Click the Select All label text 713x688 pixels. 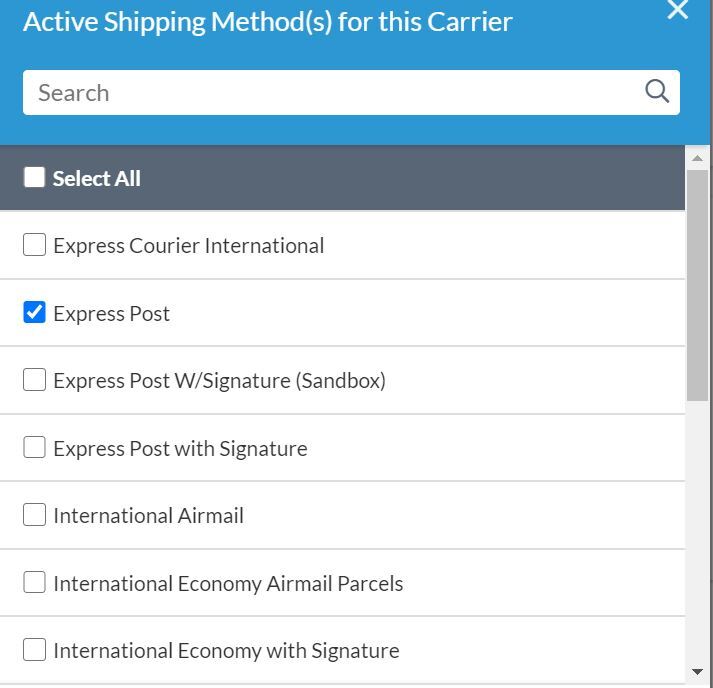coord(96,179)
